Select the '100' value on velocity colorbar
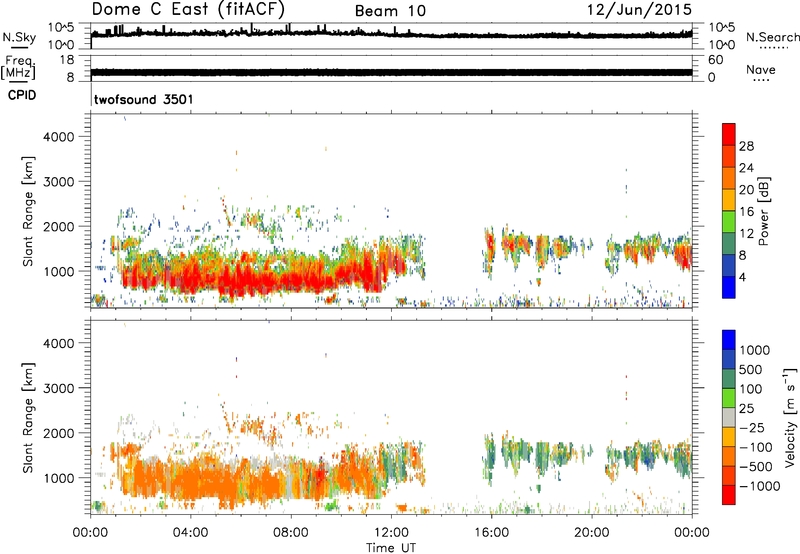 (x=751, y=389)
